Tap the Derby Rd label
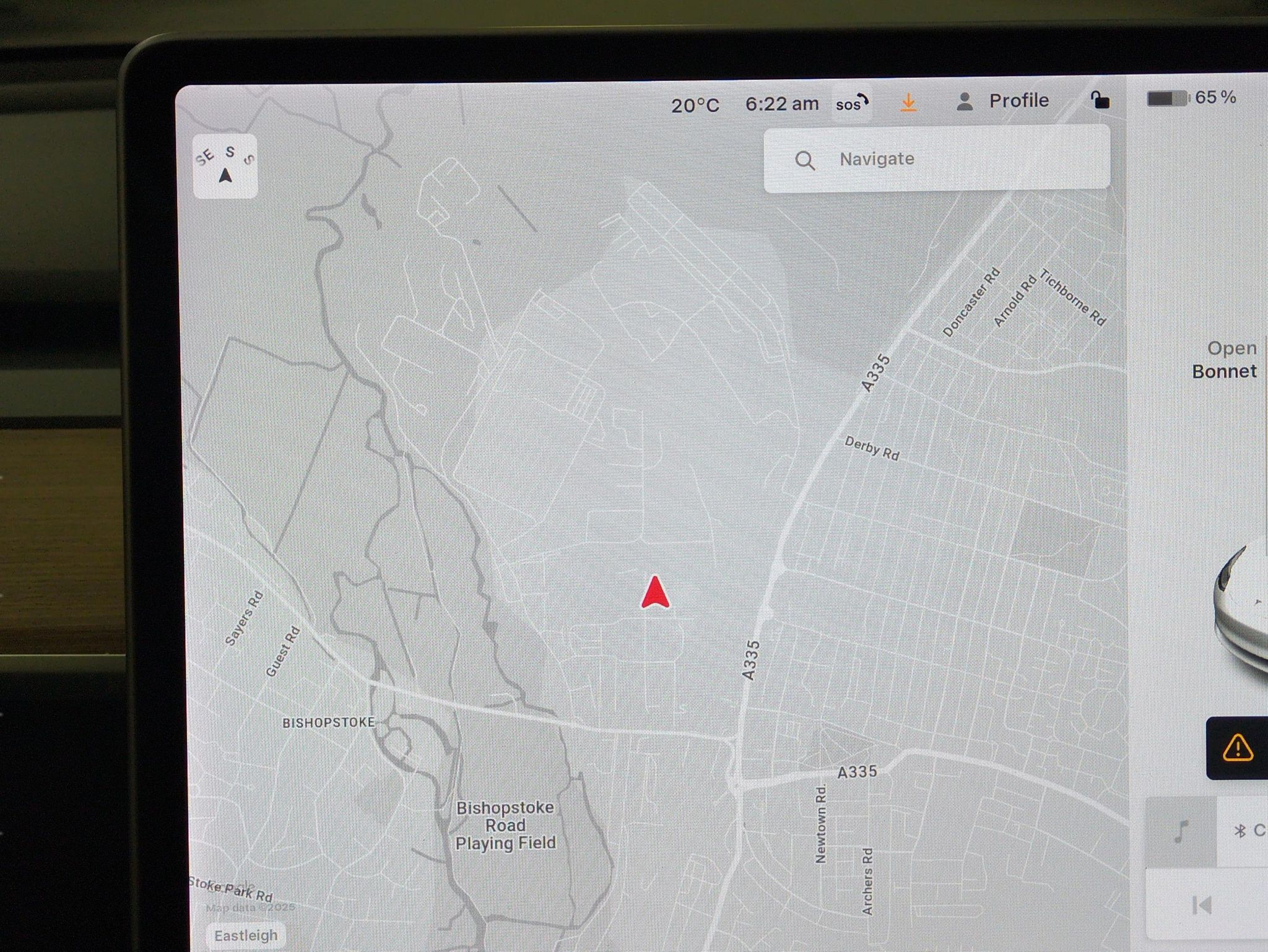The image size is (1268, 952). tap(872, 448)
